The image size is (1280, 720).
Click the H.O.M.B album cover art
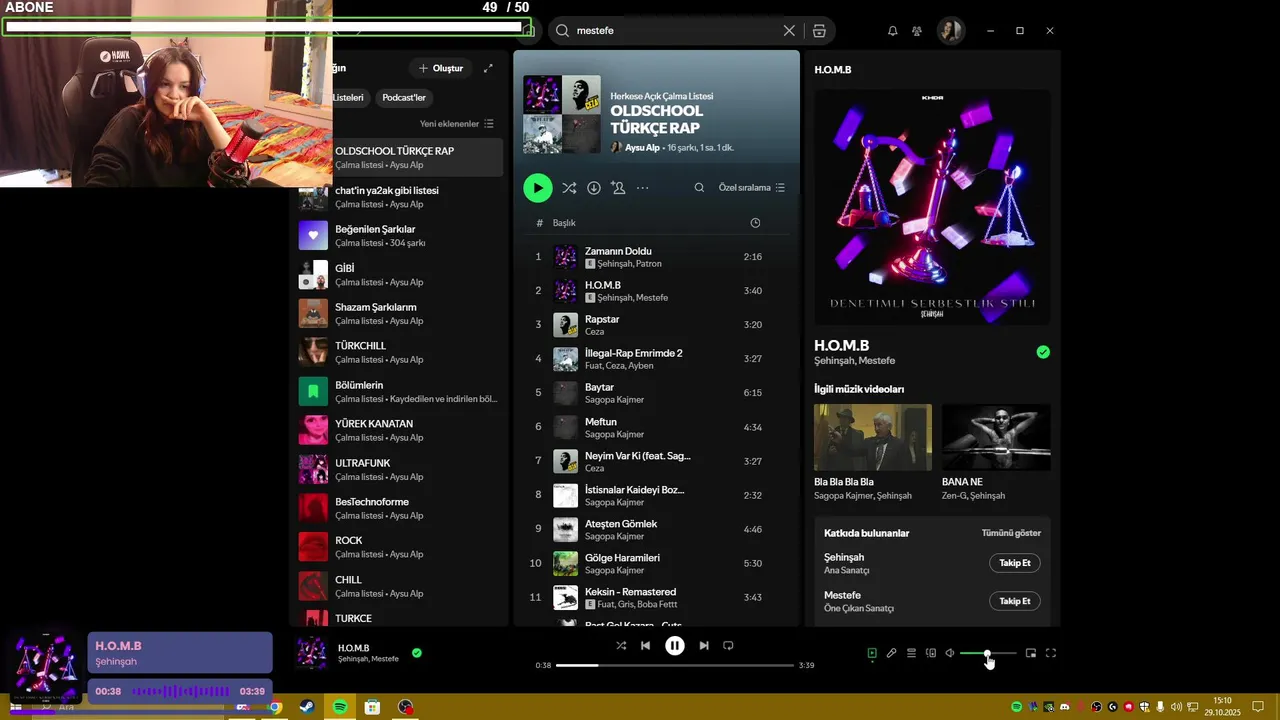click(932, 207)
